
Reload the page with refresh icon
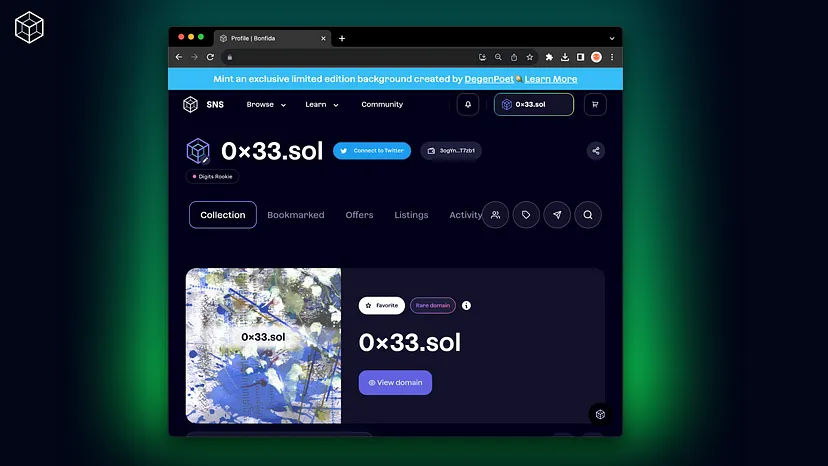coord(210,57)
